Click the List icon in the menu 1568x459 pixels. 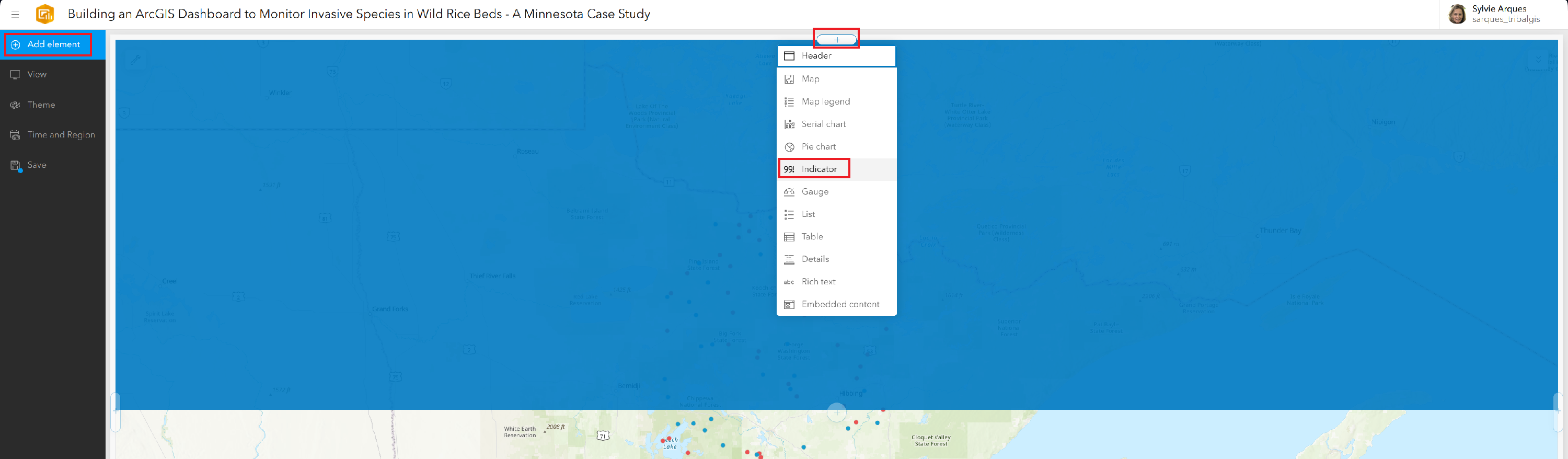[x=789, y=214]
